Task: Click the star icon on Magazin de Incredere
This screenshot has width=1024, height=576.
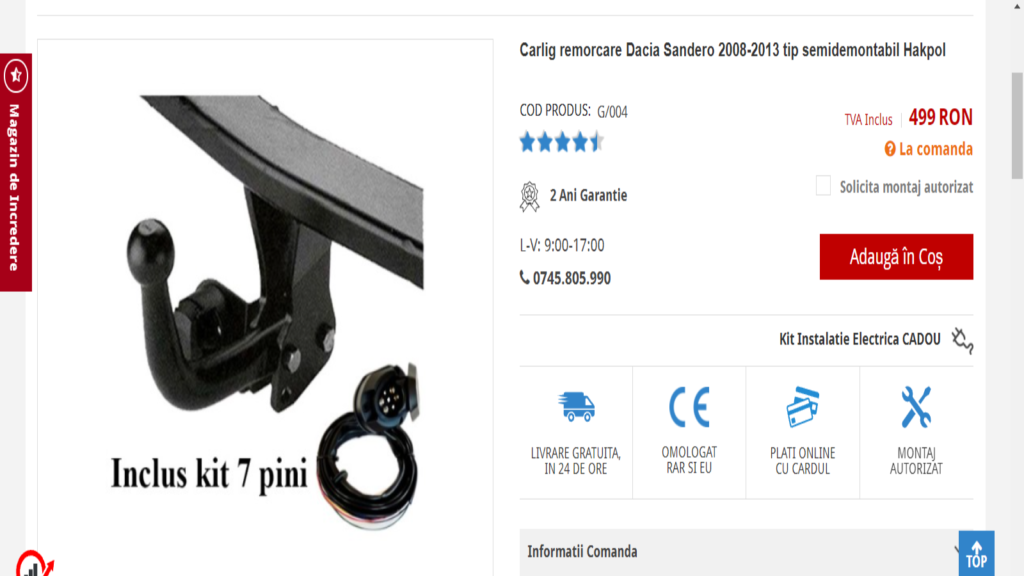Action: coord(16,75)
